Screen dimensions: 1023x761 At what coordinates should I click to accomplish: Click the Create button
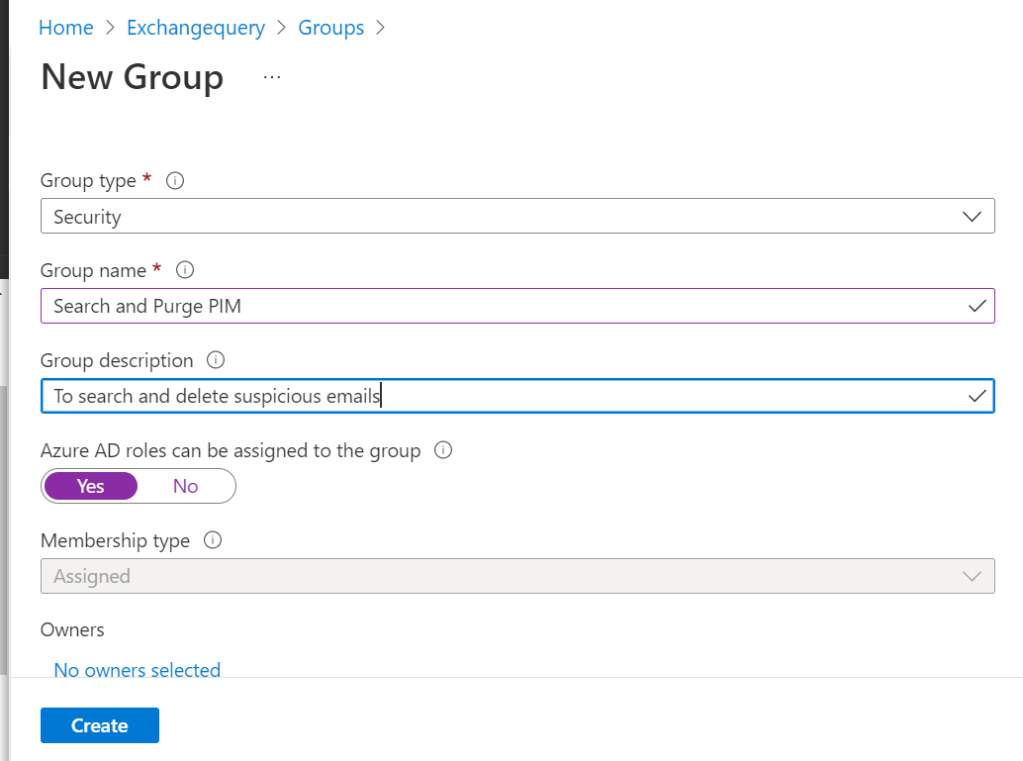(100, 726)
